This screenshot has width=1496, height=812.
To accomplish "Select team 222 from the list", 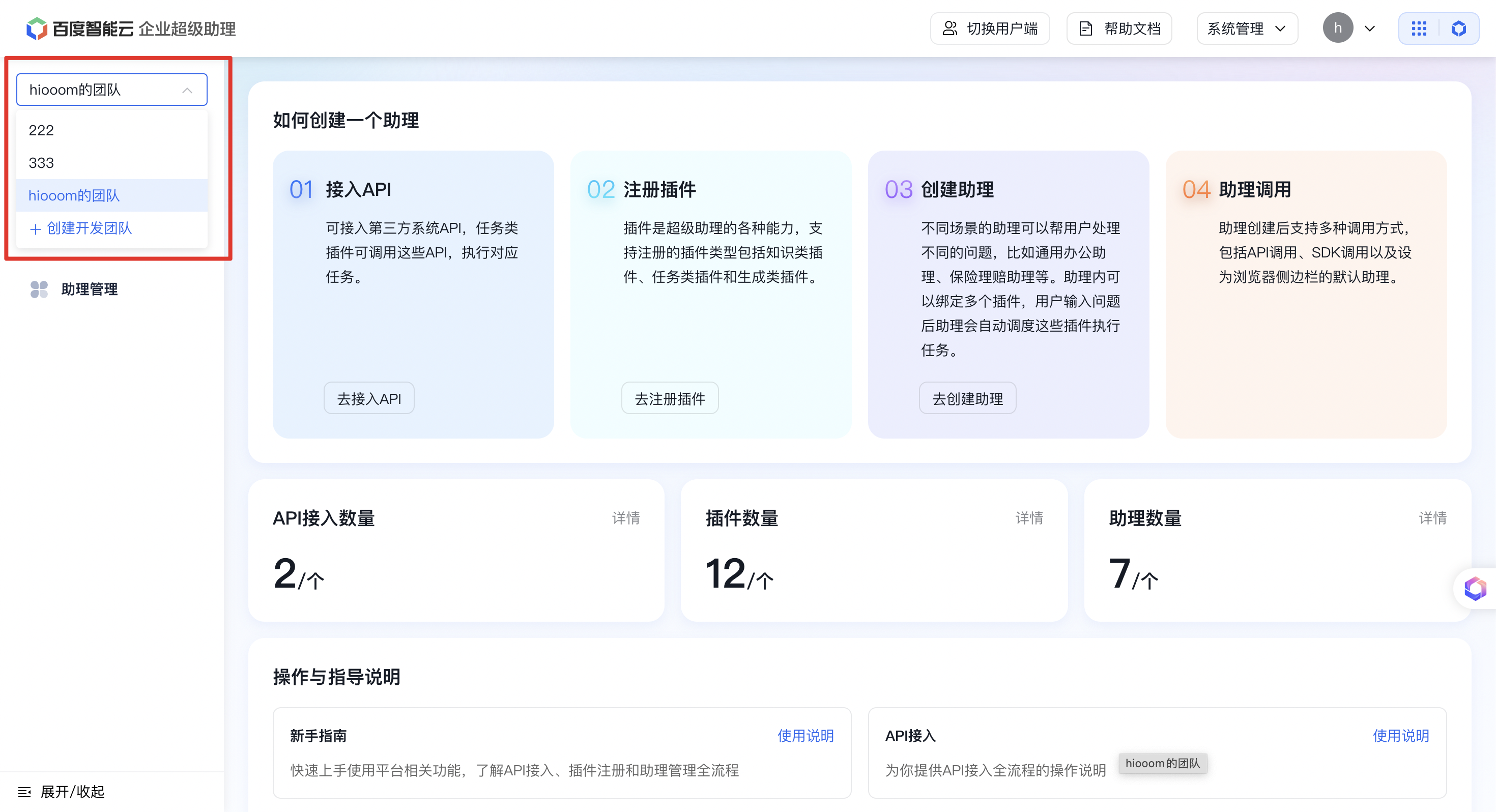I will click(111, 130).
